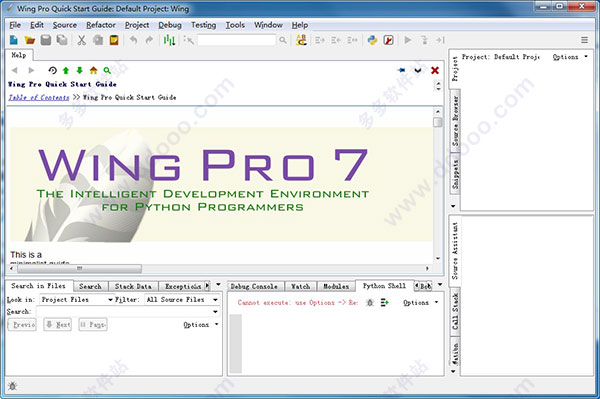Select the vertical Snippets tab
The height and width of the screenshot is (399, 600).
[x=455, y=174]
